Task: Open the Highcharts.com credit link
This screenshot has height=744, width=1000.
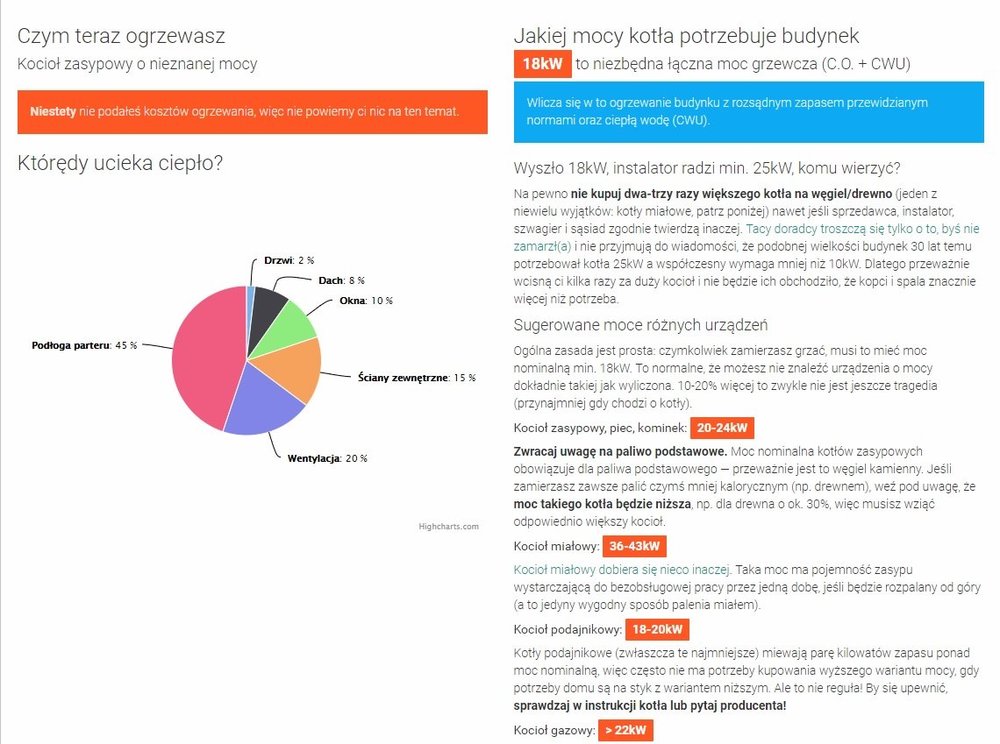Action: point(449,526)
